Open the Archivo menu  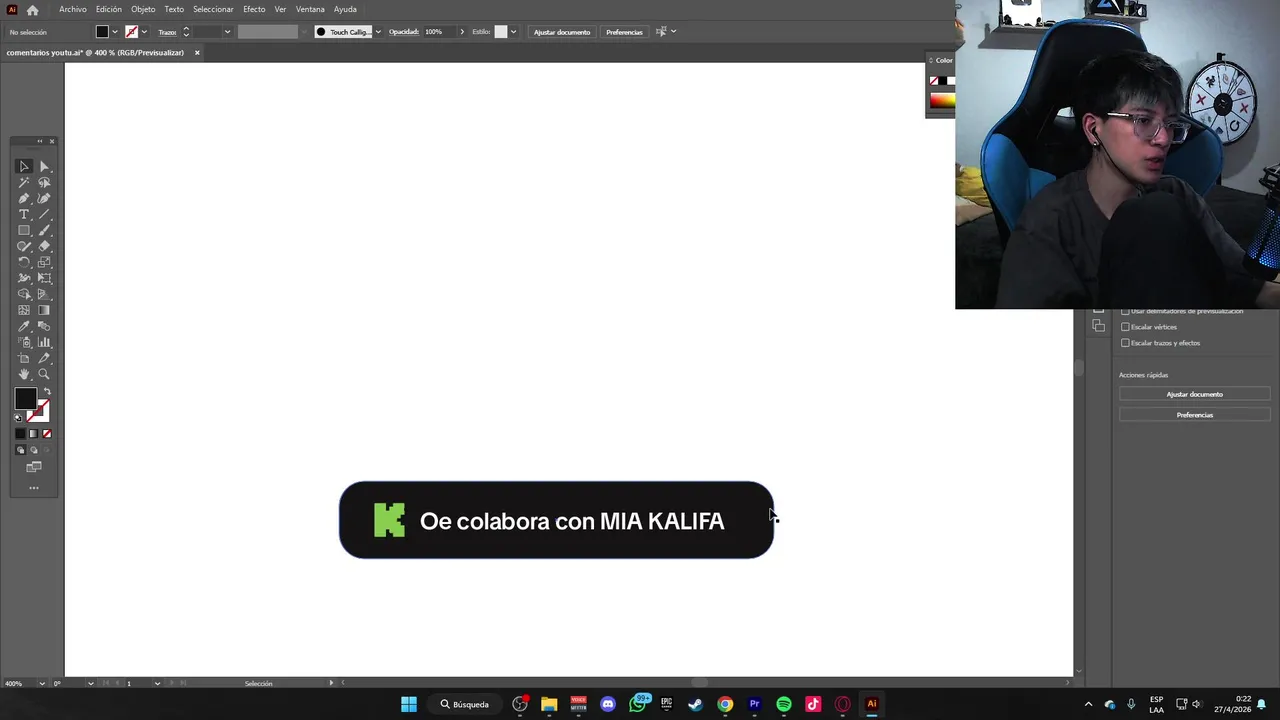point(73,9)
